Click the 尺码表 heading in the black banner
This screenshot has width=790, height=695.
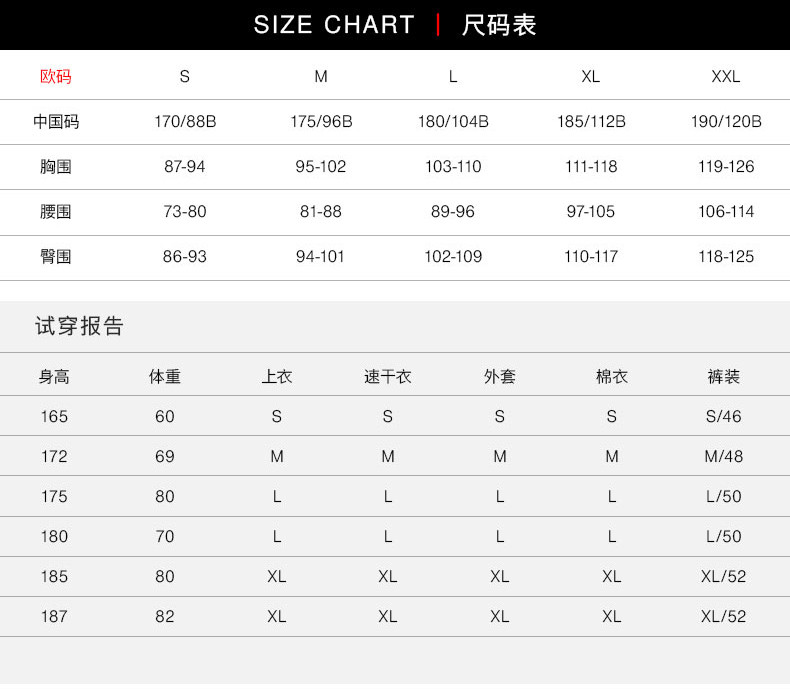pyautogui.click(x=499, y=25)
